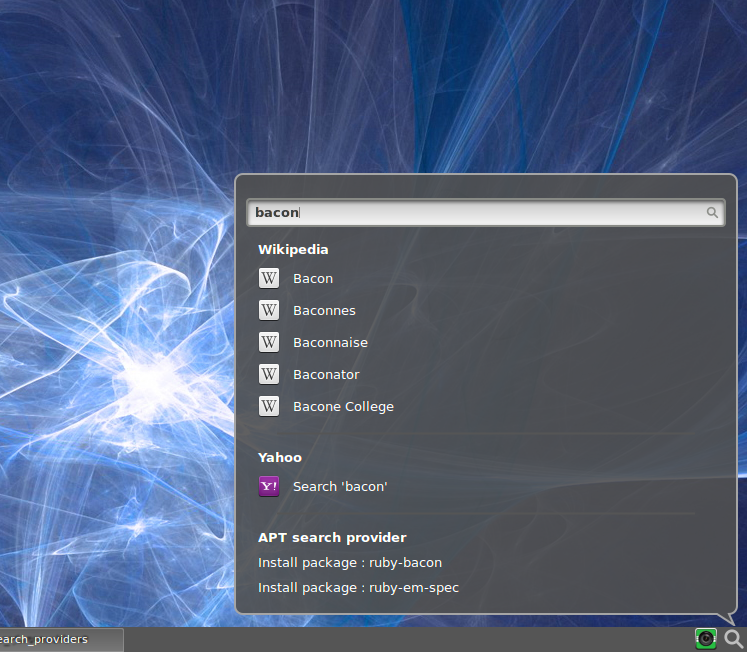
Task: Click the green camera applet in the panel
Action: tap(706, 639)
